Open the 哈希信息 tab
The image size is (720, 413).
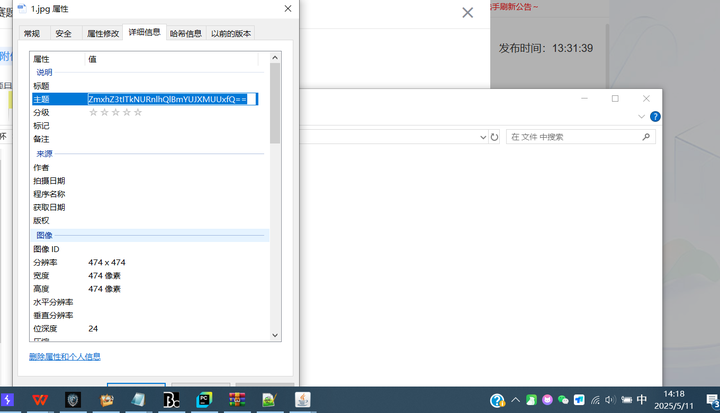coord(186,34)
